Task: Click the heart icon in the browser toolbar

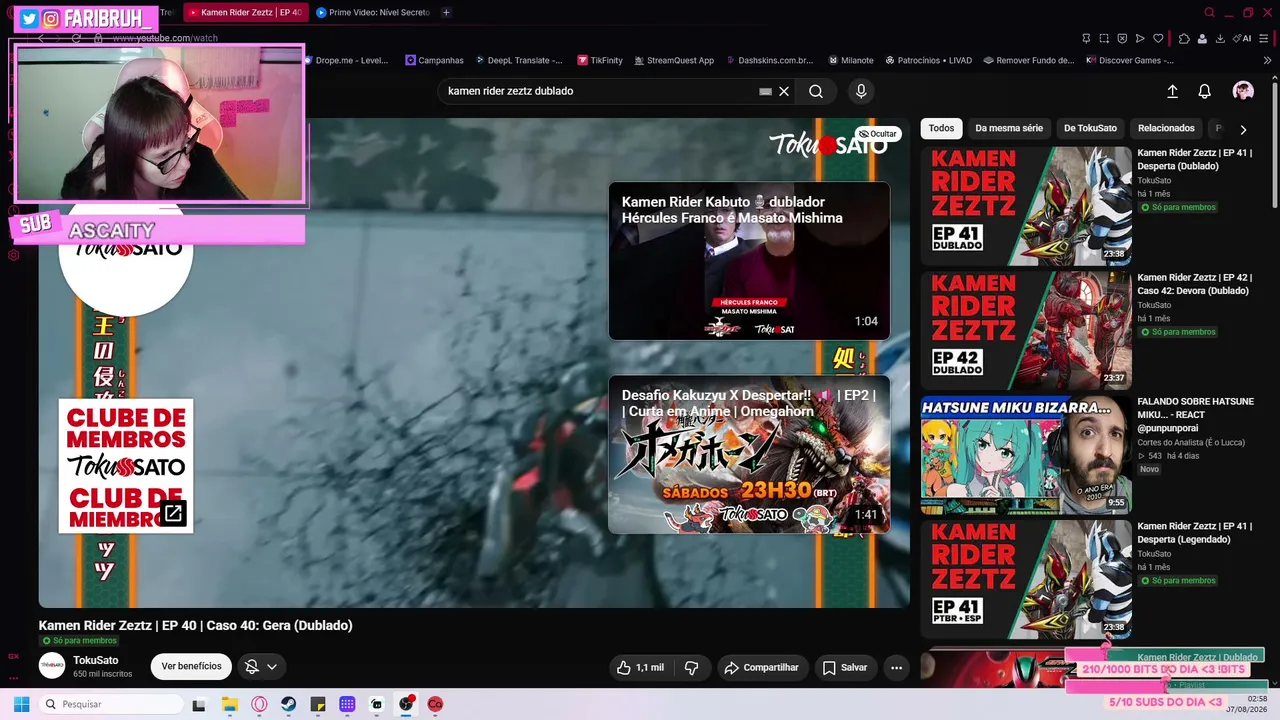Action: 1158,38
